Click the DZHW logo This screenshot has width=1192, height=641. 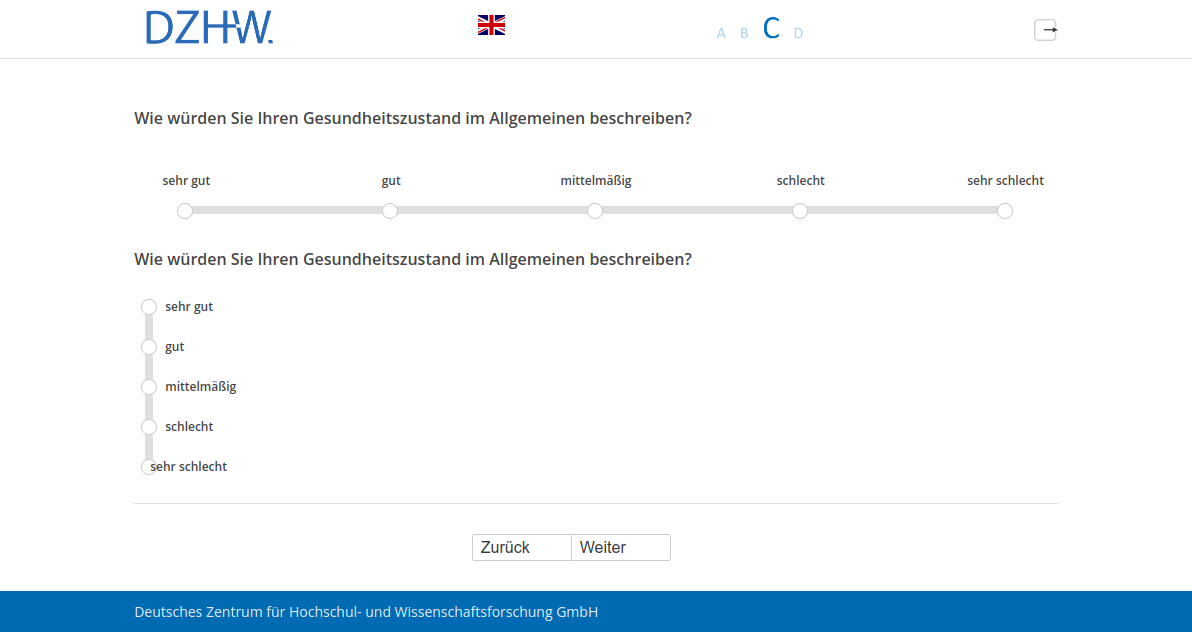[209, 28]
